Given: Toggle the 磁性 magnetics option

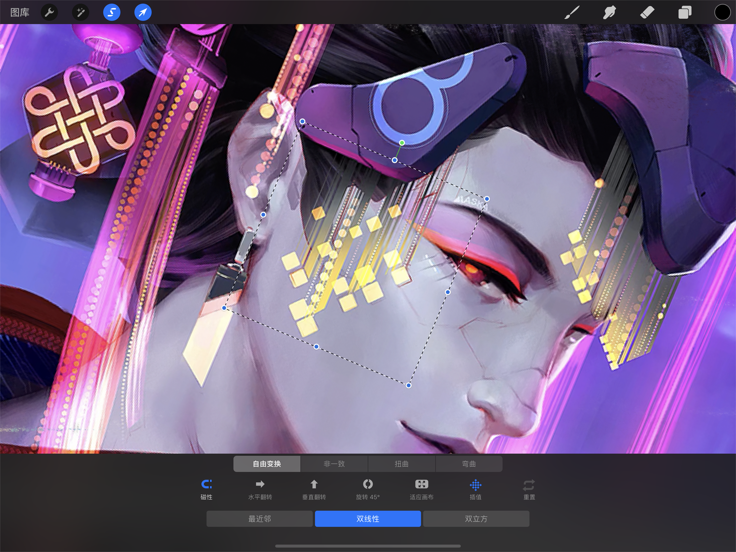Looking at the screenshot, I should click(x=207, y=489).
